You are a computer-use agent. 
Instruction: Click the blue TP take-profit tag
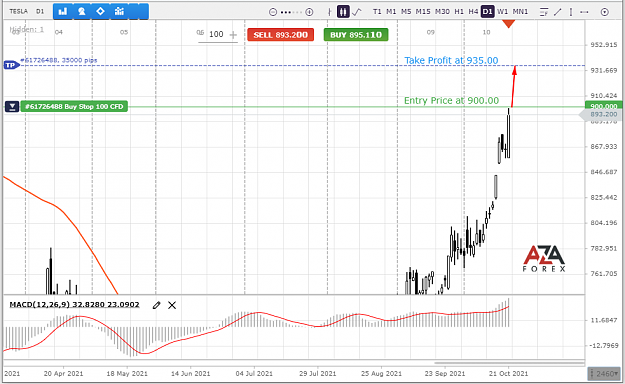11,65
